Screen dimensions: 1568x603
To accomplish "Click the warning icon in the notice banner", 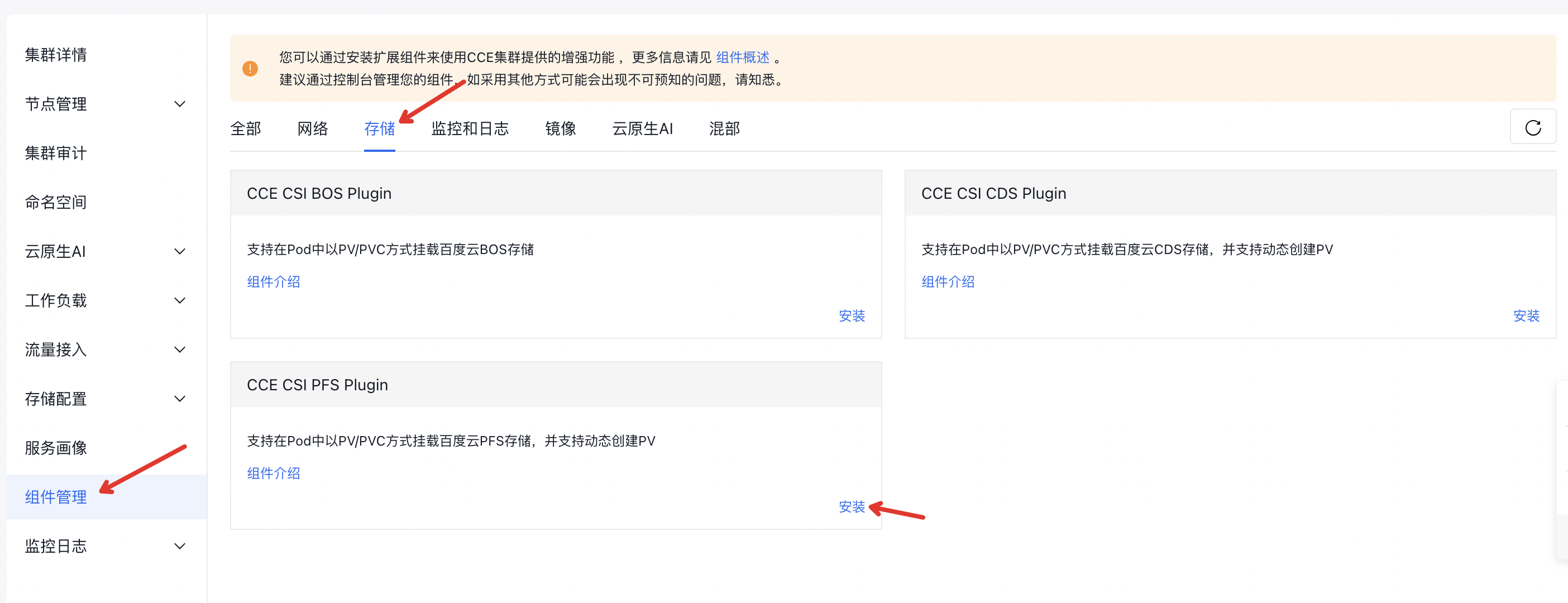I will [250, 68].
